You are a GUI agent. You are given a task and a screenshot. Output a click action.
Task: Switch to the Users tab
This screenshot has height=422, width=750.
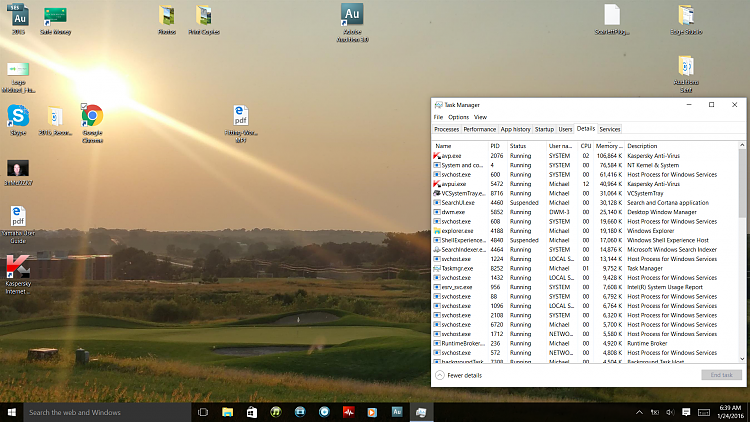[x=565, y=129]
